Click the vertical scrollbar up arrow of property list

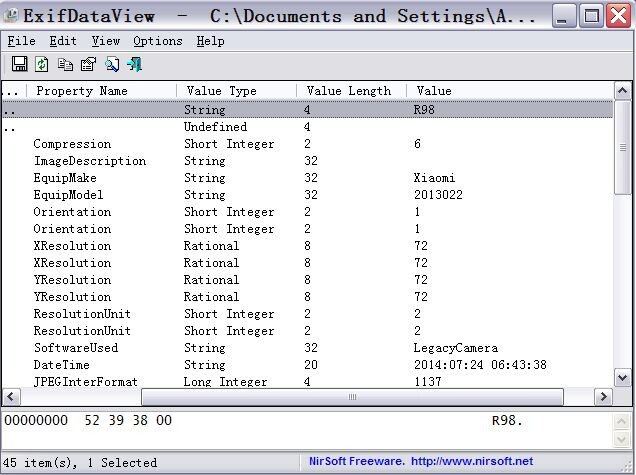click(622, 91)
